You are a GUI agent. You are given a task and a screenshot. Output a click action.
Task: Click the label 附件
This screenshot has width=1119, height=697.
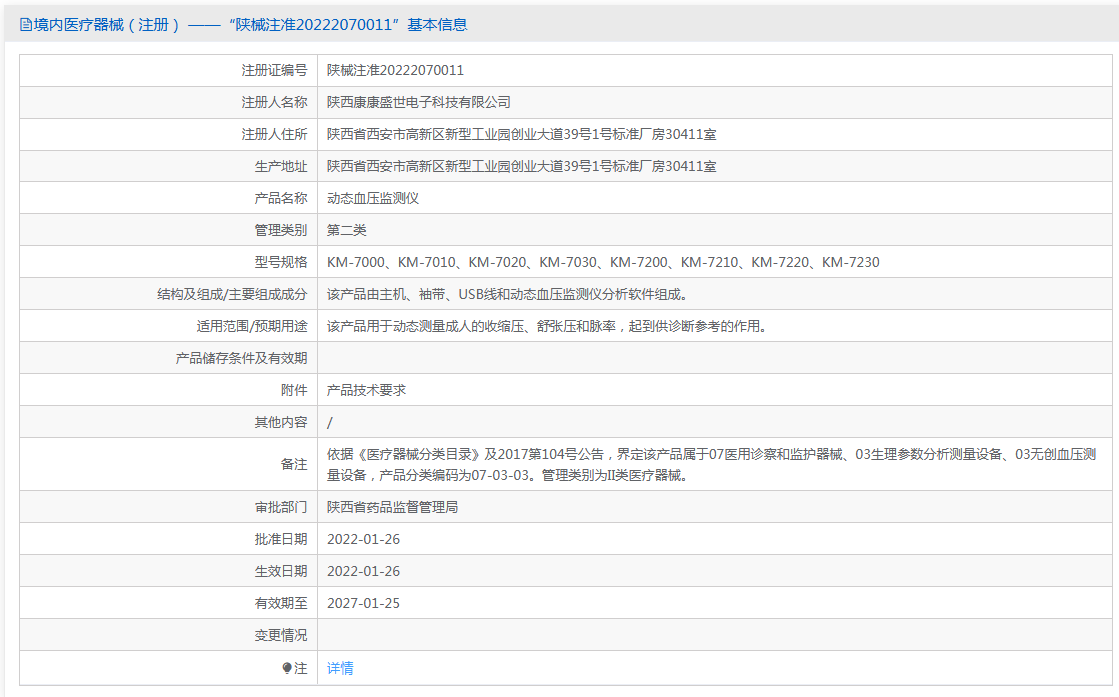[x=294, y=390]
